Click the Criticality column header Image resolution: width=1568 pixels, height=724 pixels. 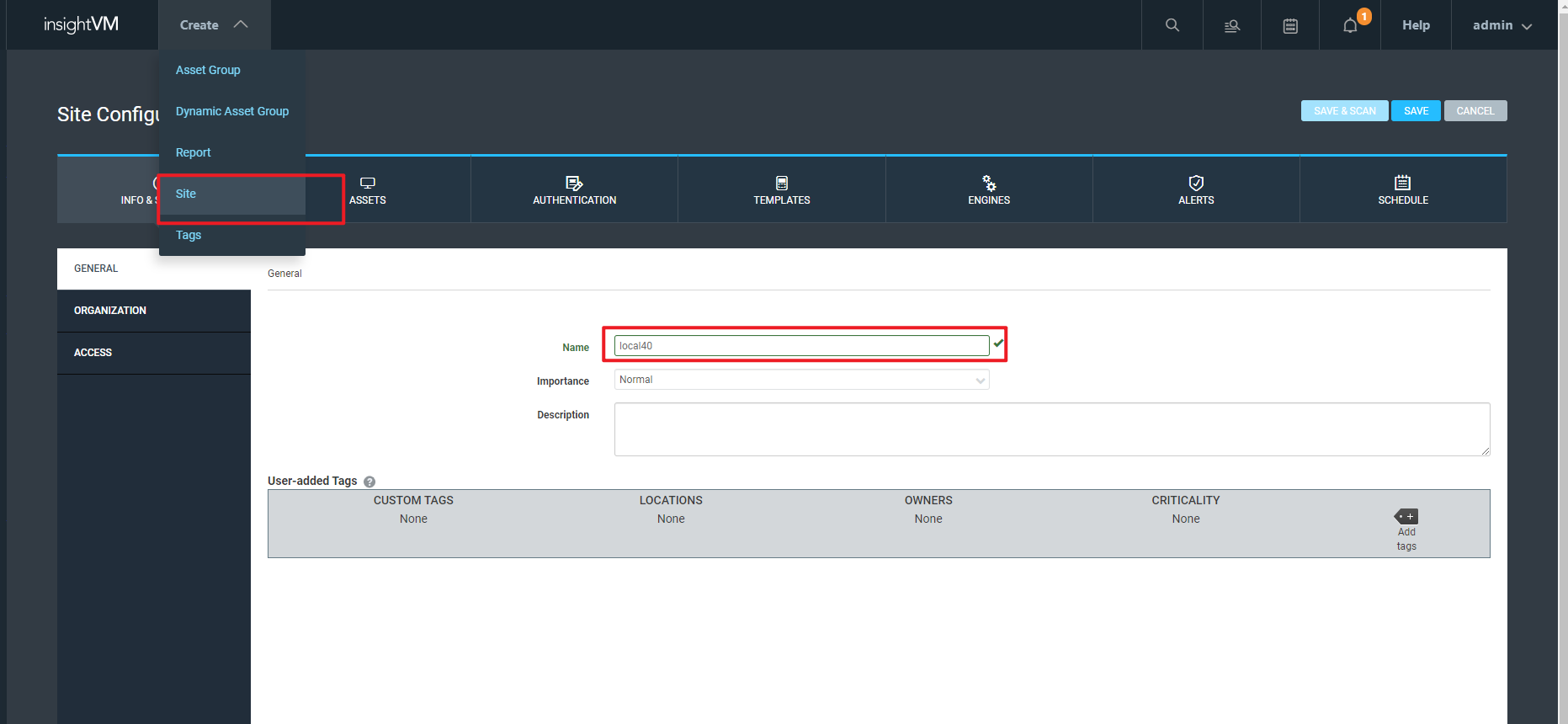click(x=1185, y=500)
